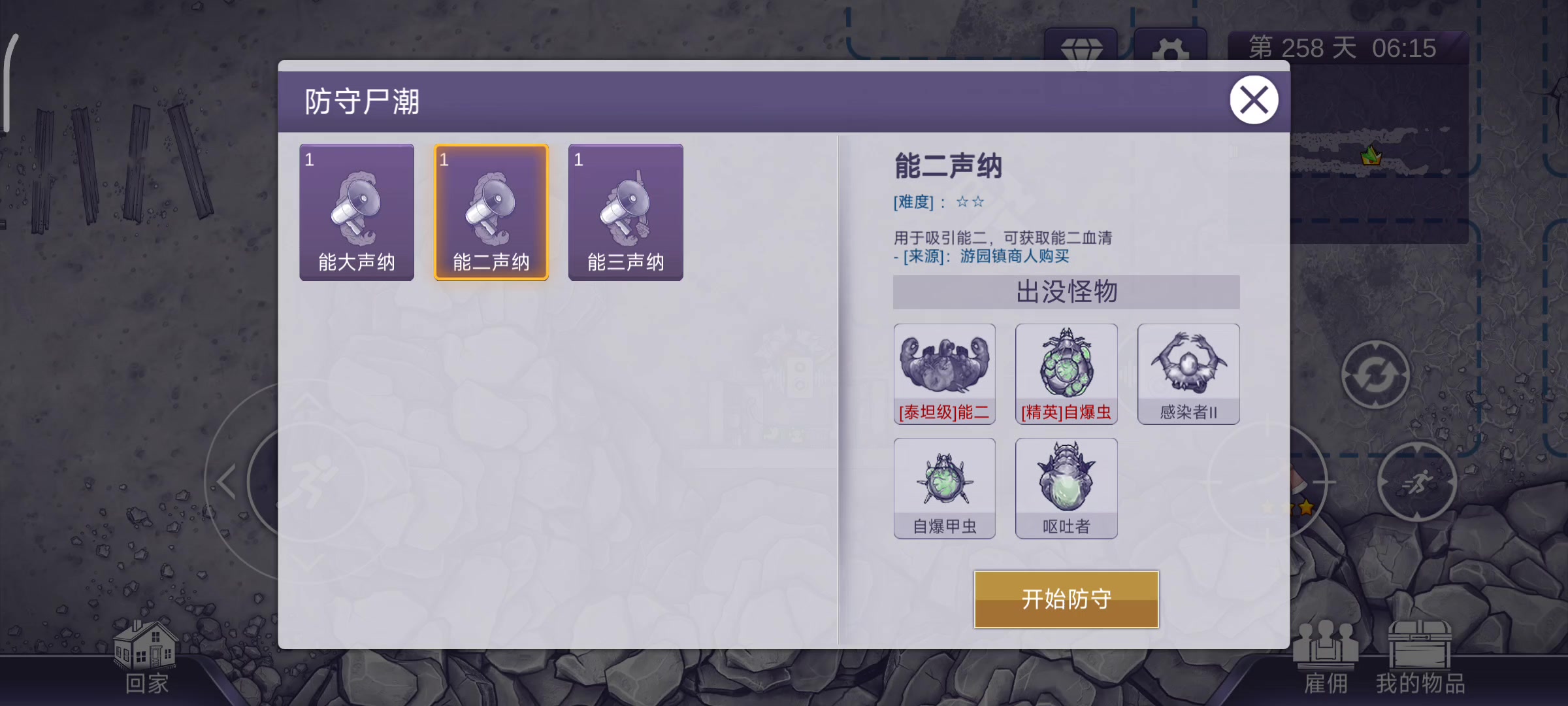Close the 防守尸潮 dialog
The width and height of the screenshot is (1568, 706).
(1254, 100)
